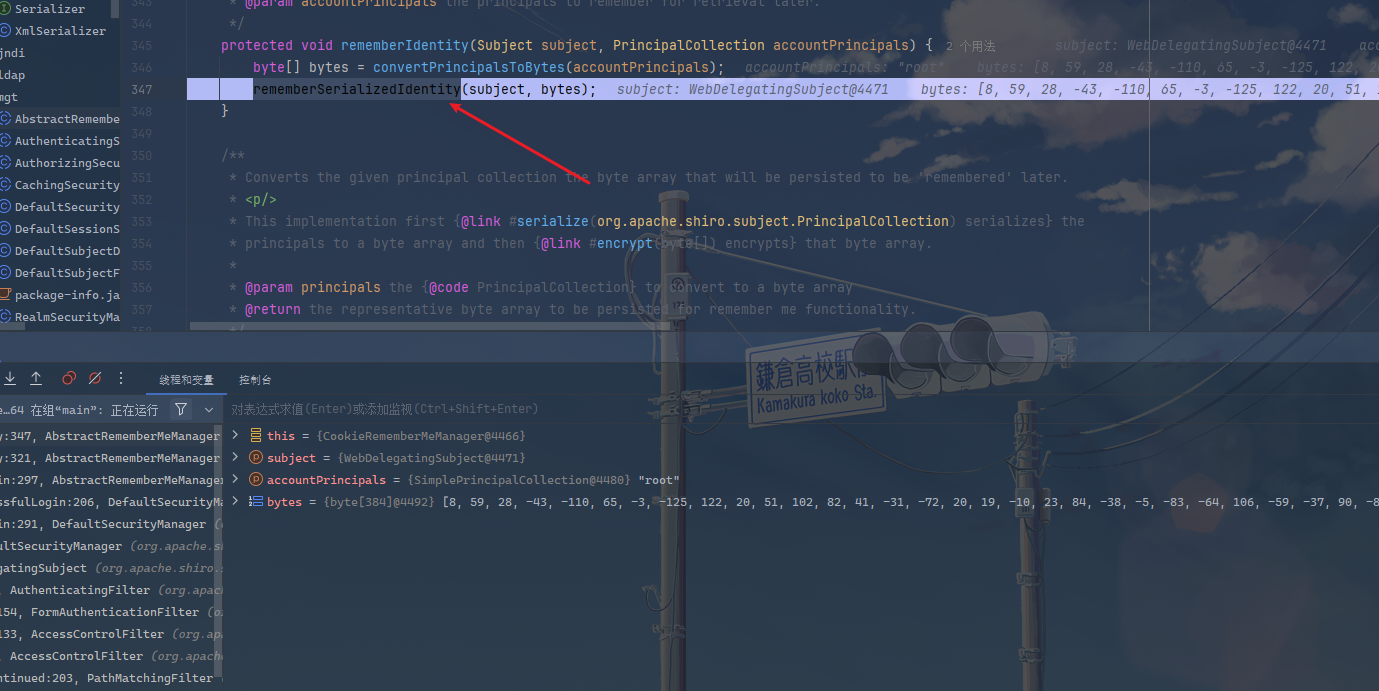The width and height of the screenshot is (1379, 691).
Task: Open AuthenticatingS... class in tree
Action: click(x=67, y=141)
